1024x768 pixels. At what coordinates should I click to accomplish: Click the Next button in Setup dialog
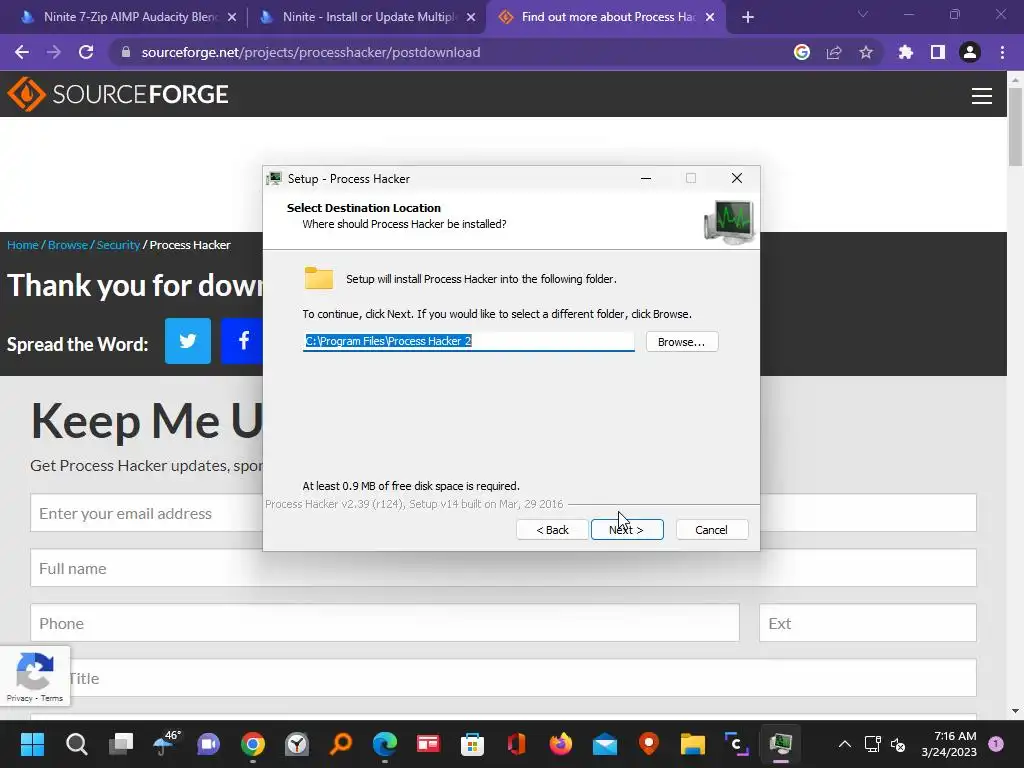[627, 530]
